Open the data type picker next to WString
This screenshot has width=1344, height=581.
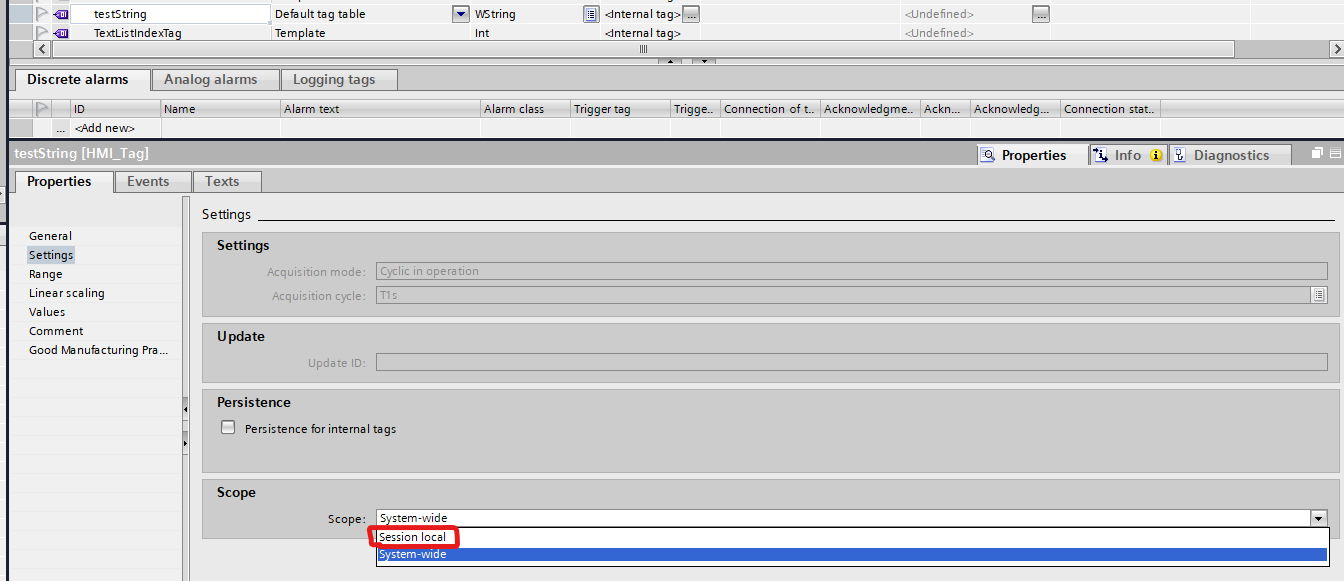tap(590, 14)
